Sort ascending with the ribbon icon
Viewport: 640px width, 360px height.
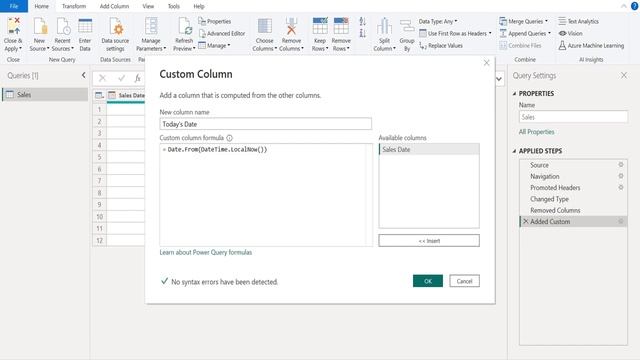[x=362, y=22]
